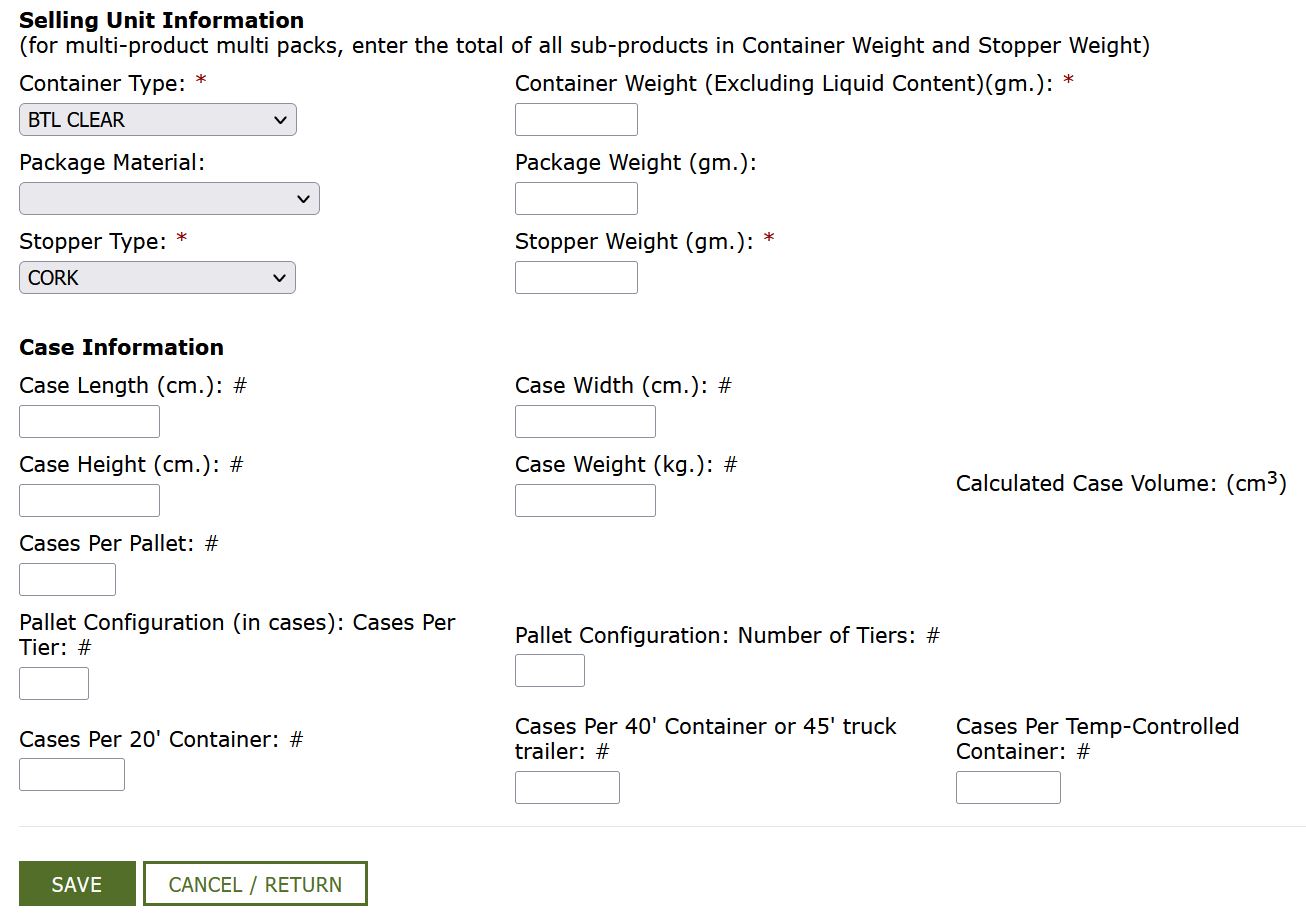Click the Case Height text box

89,501
